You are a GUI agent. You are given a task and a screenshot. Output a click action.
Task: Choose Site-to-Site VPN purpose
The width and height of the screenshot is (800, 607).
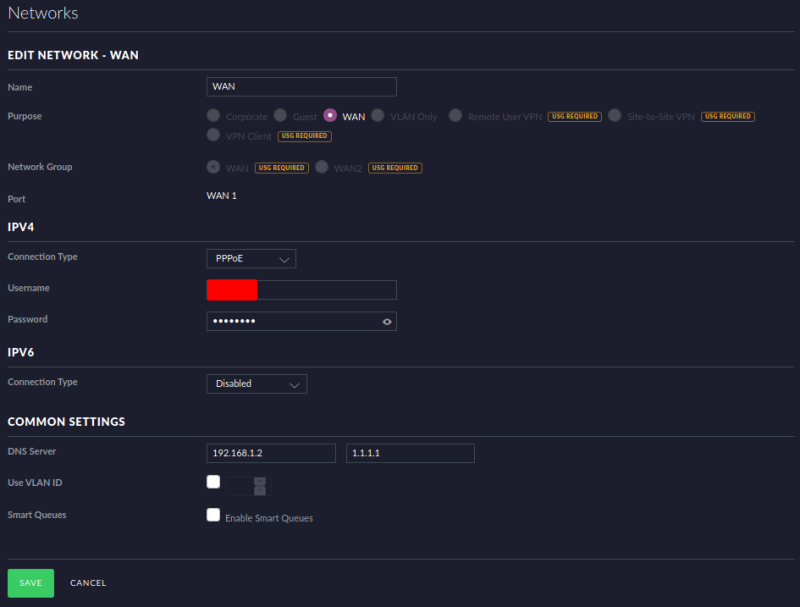click(x=615, y=115)
